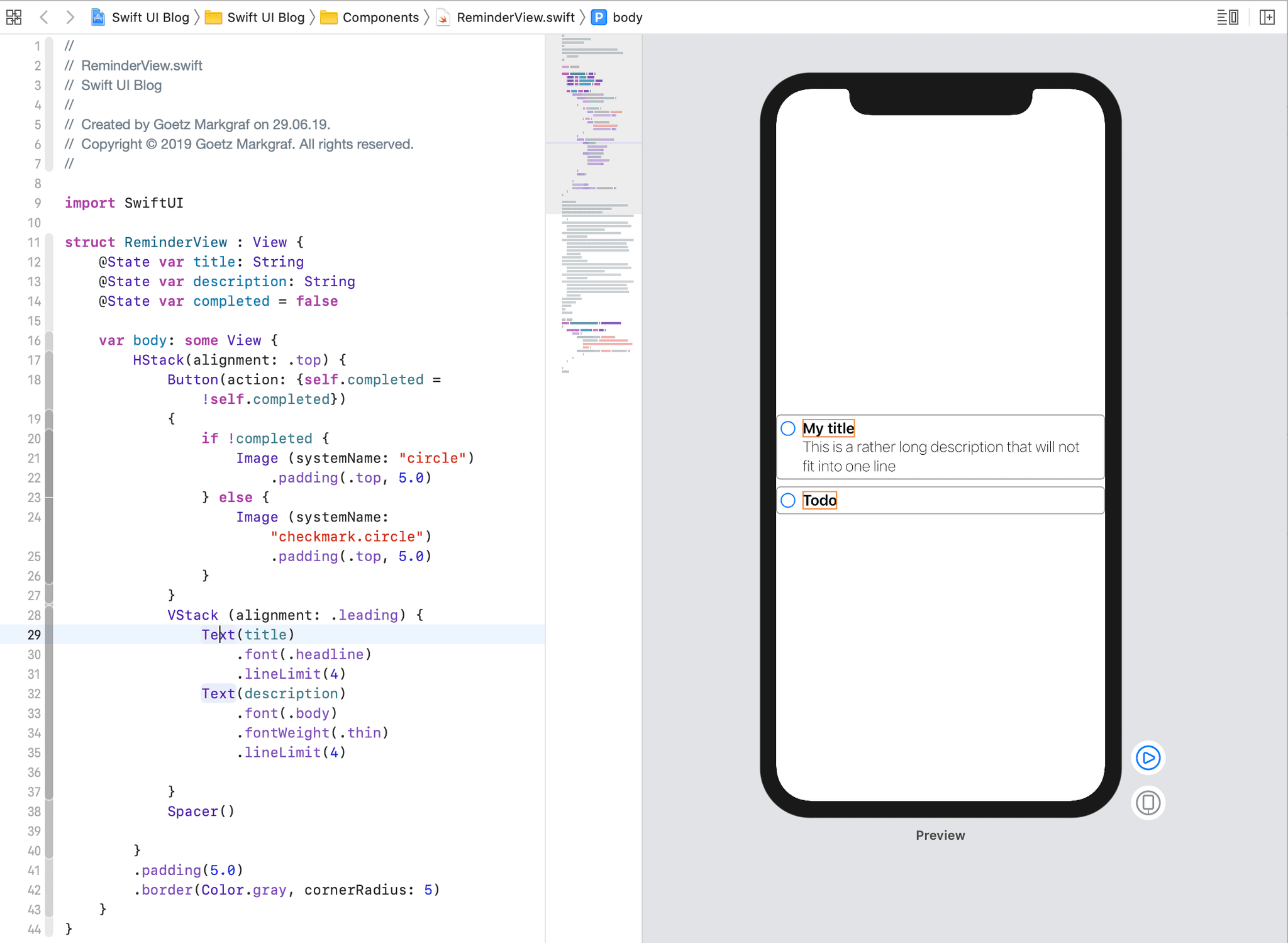Click the Swift file icon in the breadcrumb
Viewport: 1288px width, 943px height.
[x=443, y=18]
